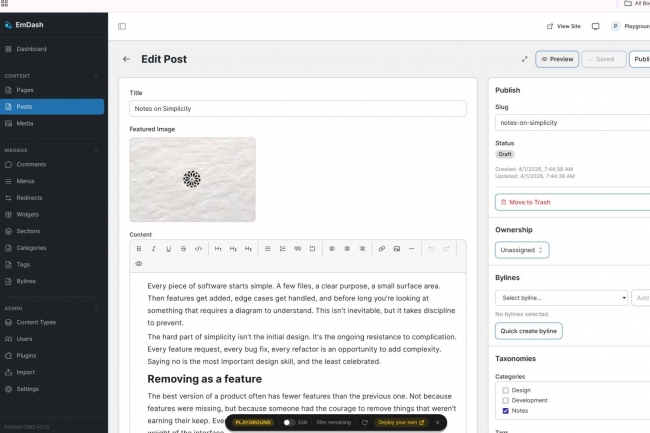Click the back arrow next to Edit Post
The height and width of the screenshot is (433, 650).
(126, 59)
